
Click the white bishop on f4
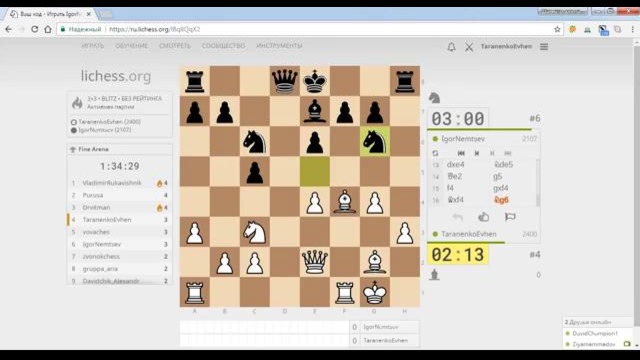[345, 202]
